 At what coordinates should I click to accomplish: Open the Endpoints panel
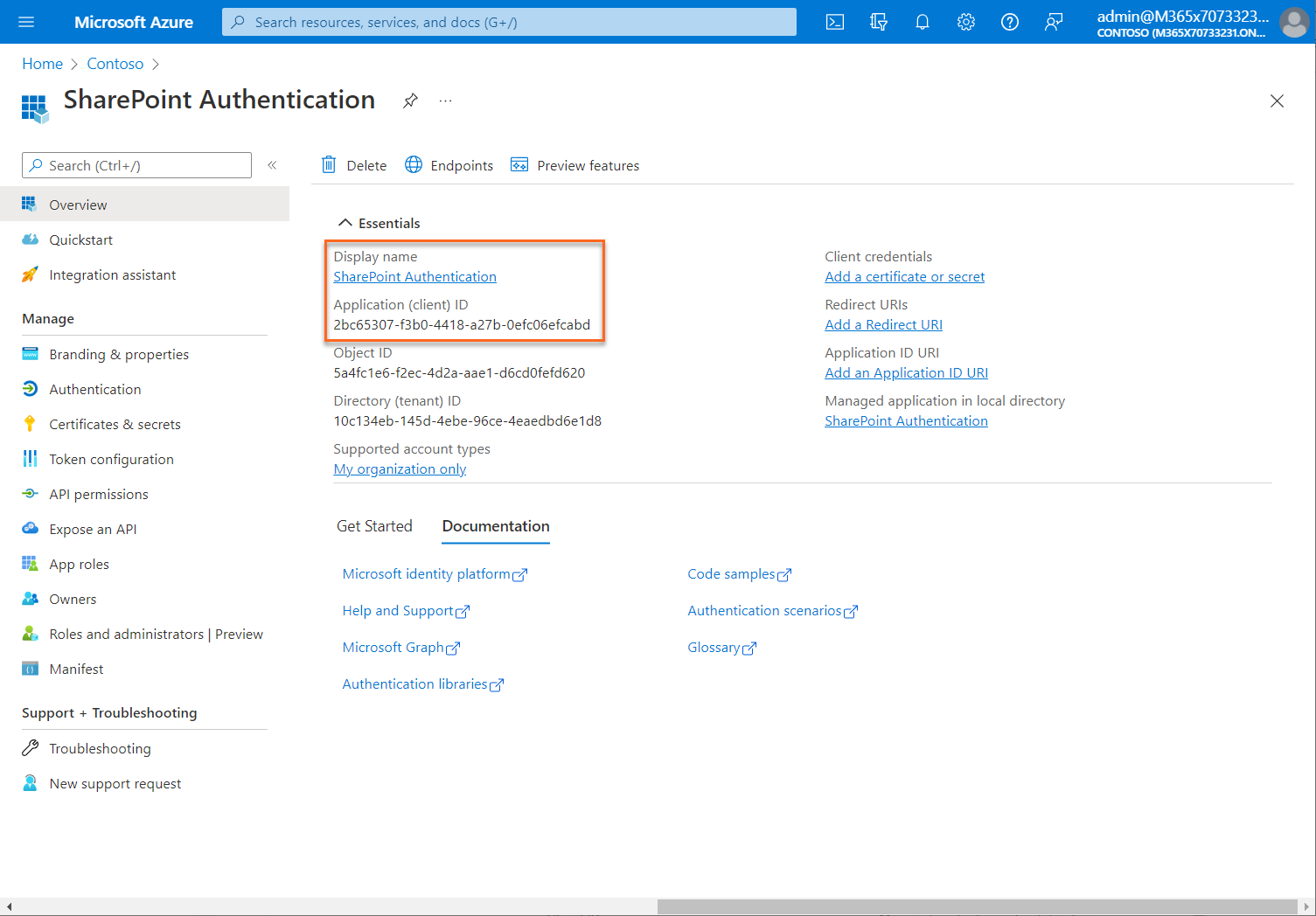[449, 165]
